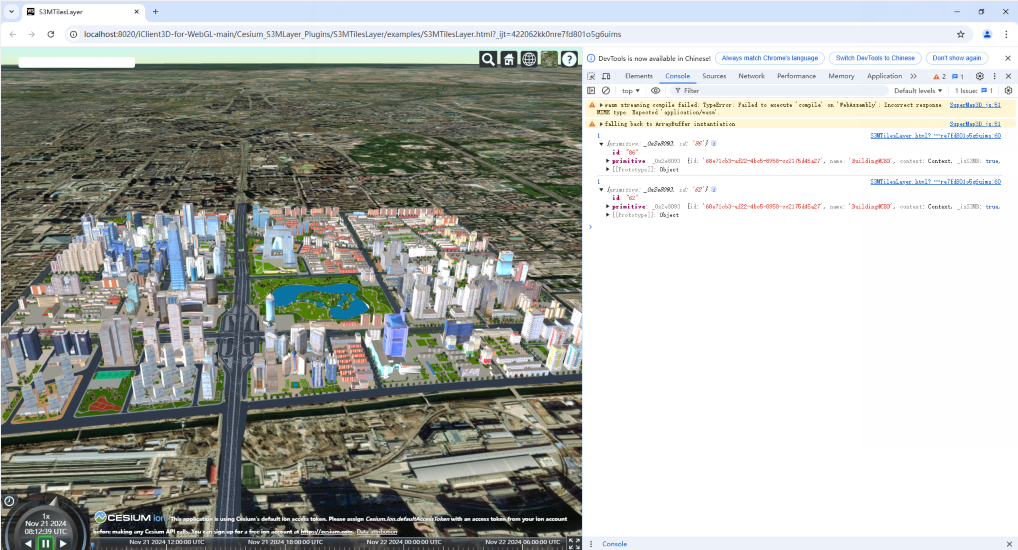Show the 2 warnings counter
The image size is (1018, 550).
coord(939,76)
